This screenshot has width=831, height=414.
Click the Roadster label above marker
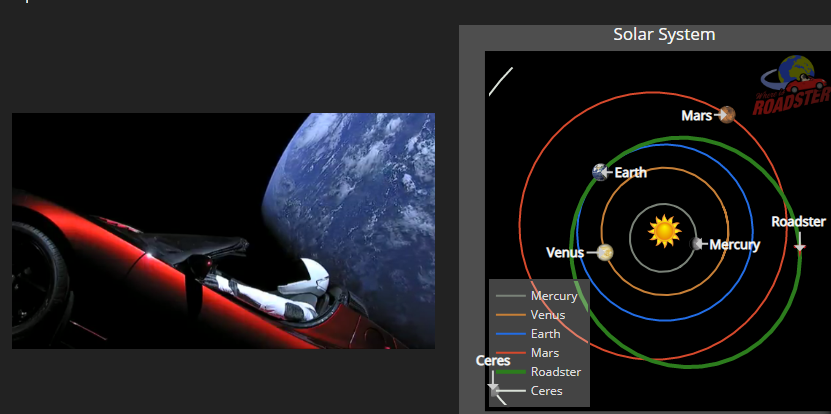(x=798, y=222)
